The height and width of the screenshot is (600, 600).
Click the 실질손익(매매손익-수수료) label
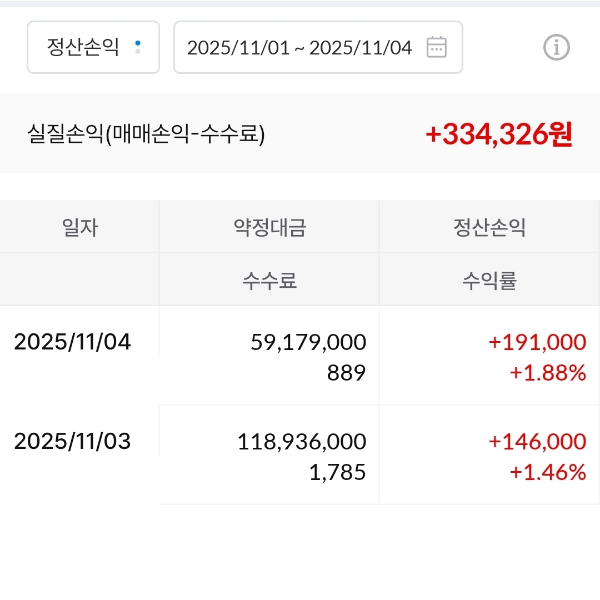(x=146, y=134)
